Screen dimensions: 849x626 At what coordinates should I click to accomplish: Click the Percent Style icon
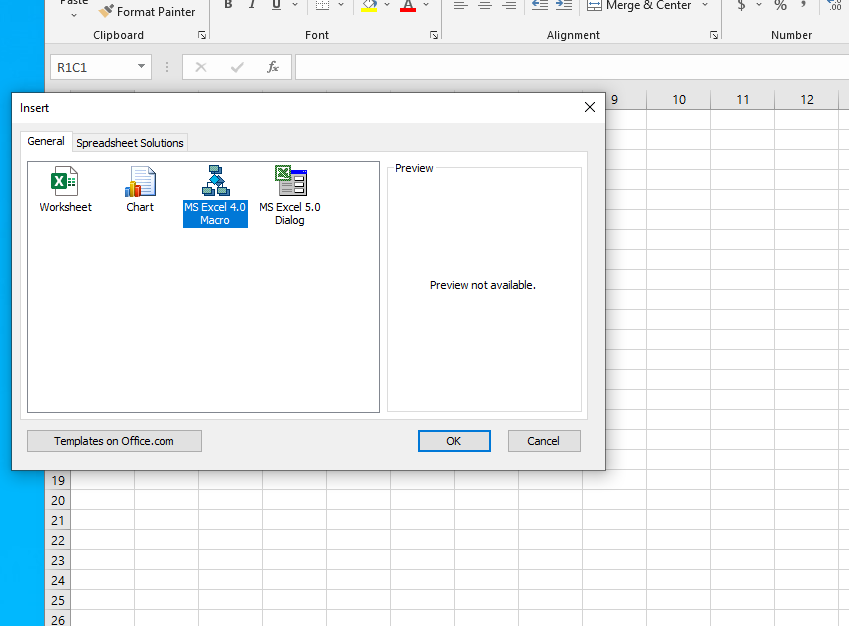click(780, 6)
